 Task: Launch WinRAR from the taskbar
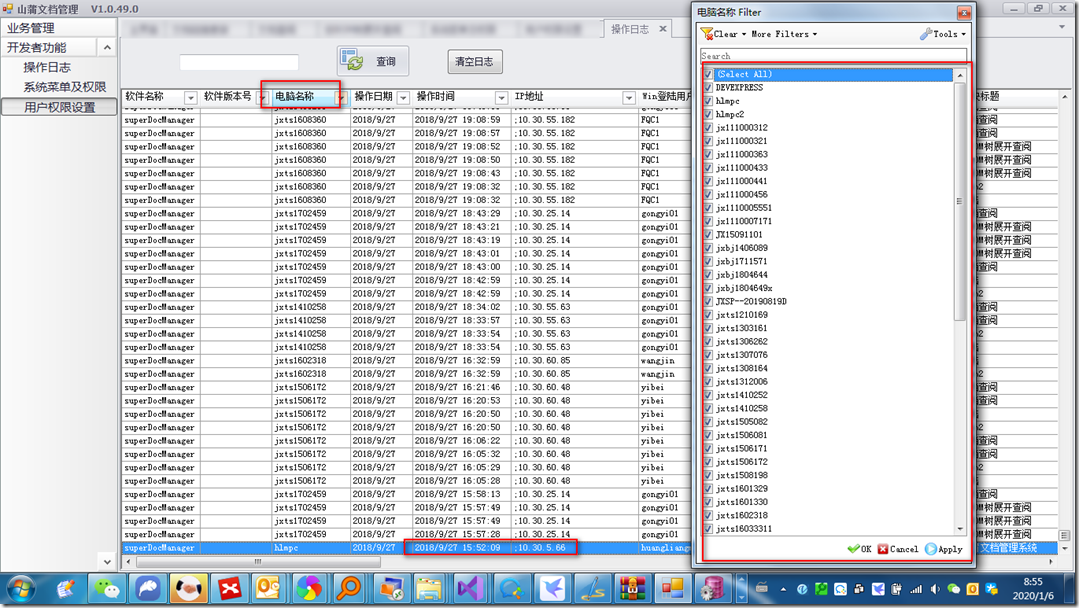coord(632,589)
